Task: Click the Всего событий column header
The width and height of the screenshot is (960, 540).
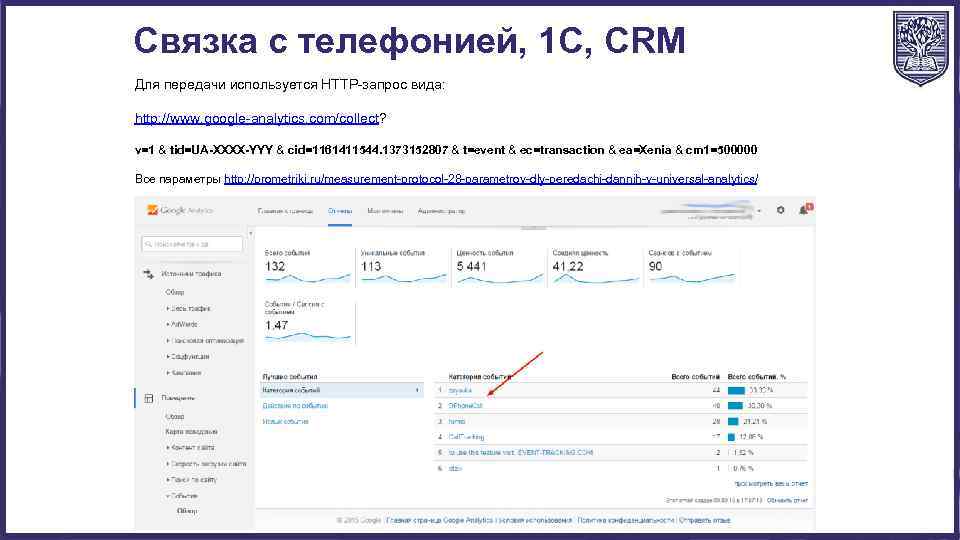Action: click(696, 377)
